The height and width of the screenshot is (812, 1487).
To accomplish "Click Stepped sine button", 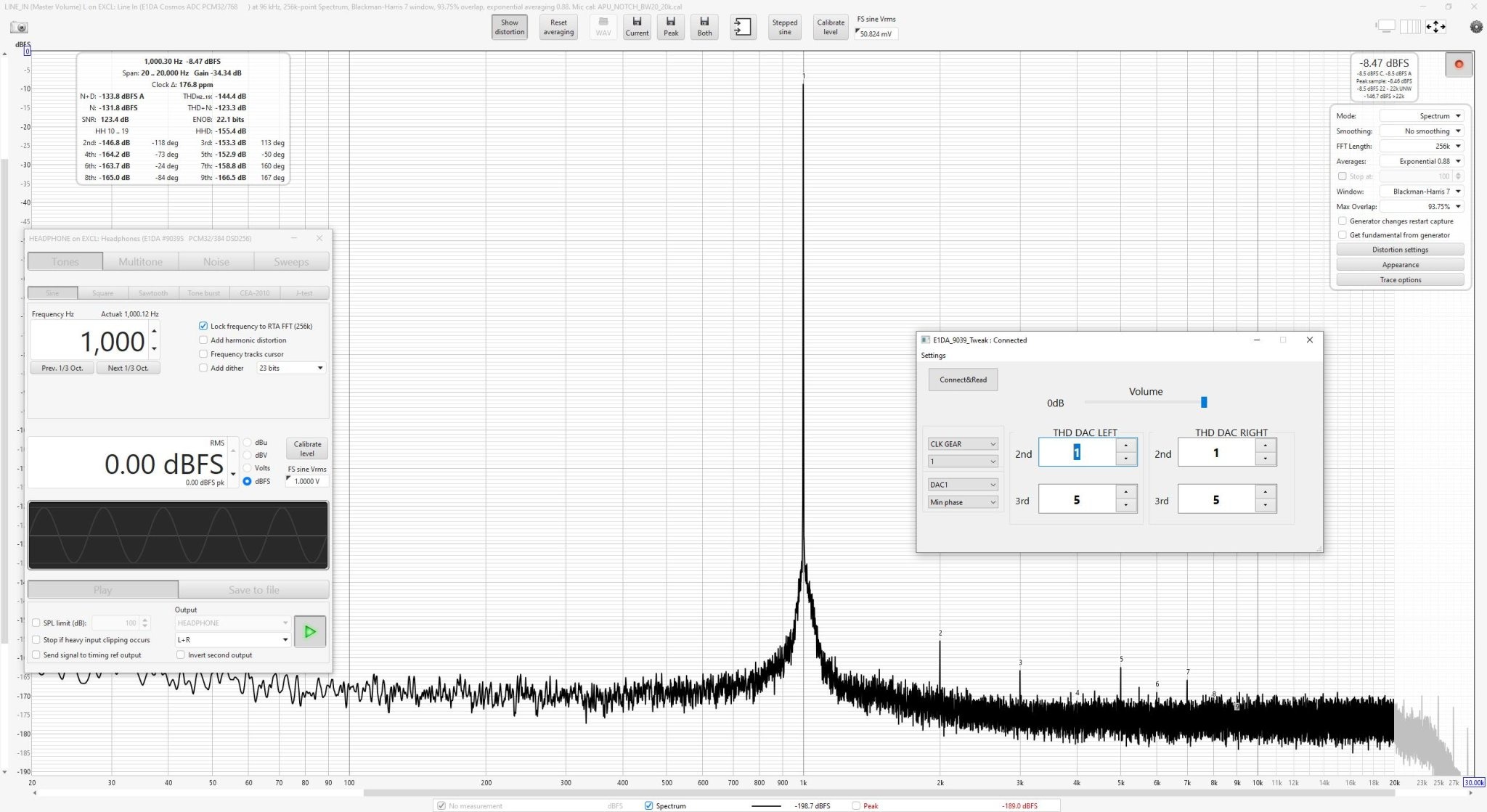I will pyautogui.click(x=785, y=27).
